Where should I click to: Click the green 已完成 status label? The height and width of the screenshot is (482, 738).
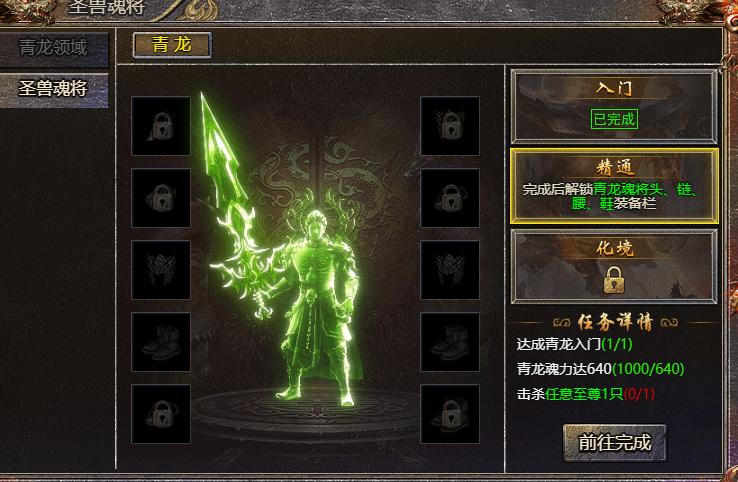click(x=614, y=119)
